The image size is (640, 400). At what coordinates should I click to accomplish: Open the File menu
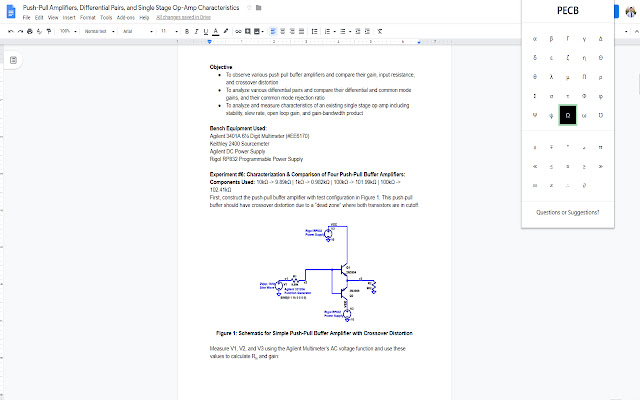(x=27, y=18)
